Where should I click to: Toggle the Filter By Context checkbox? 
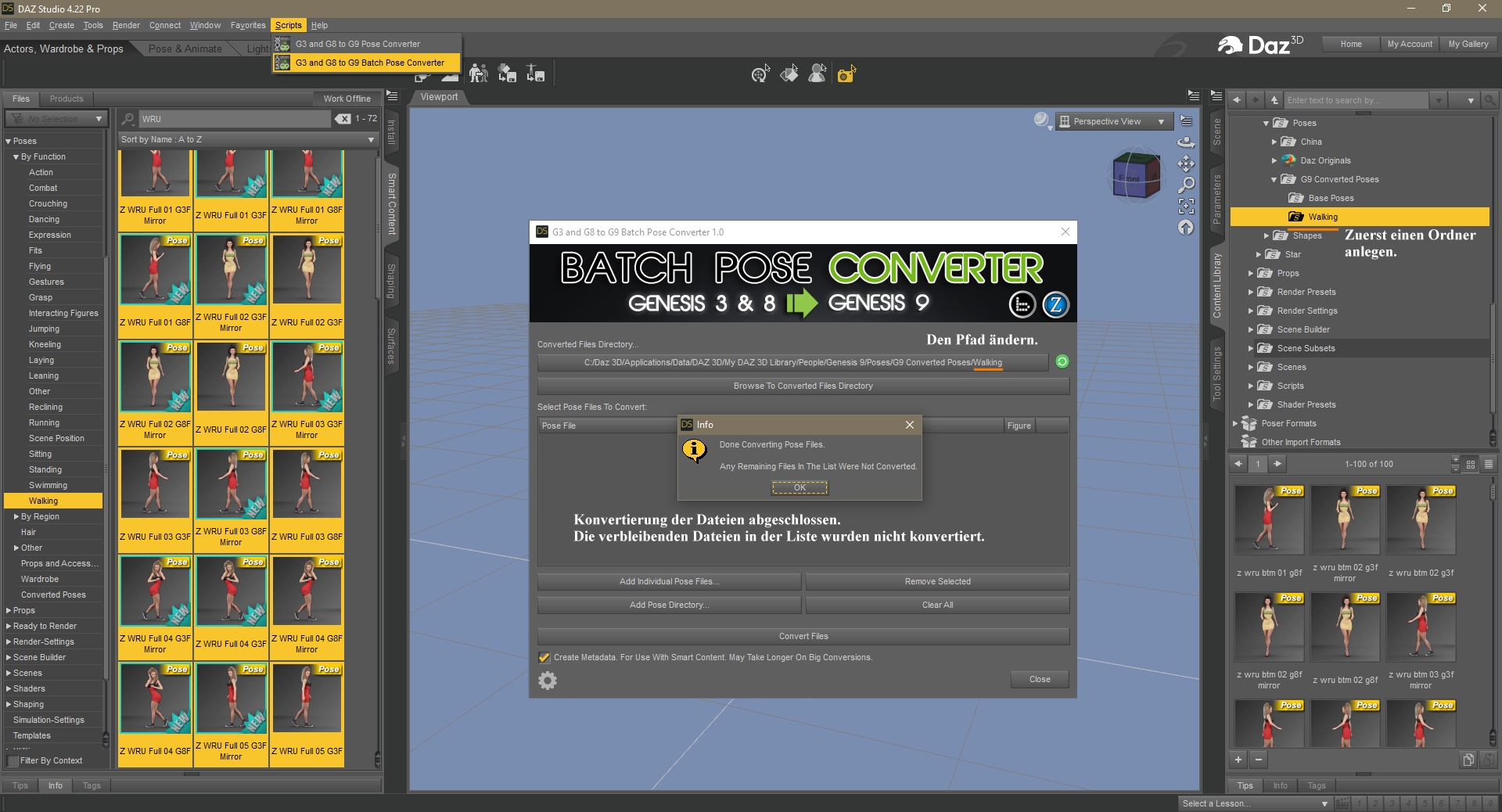click(x=13, y=760)
